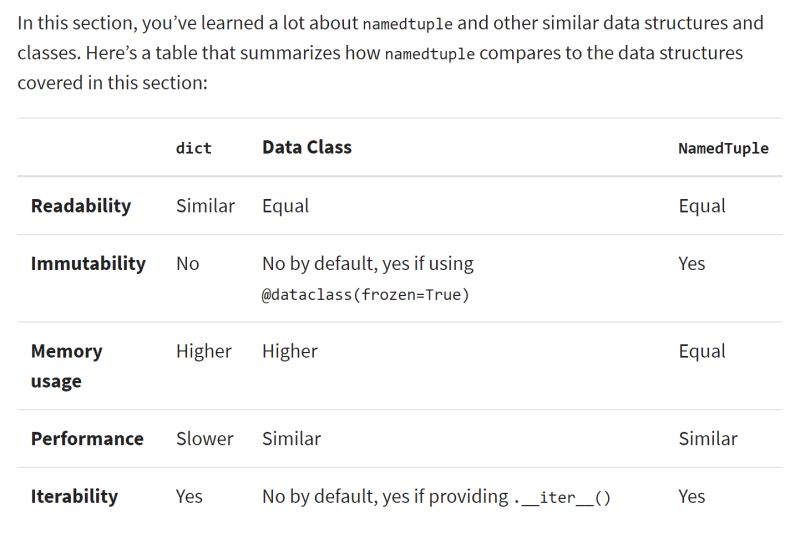Click the .__iter__() code text
800x535 pixels.
point(562,497)
